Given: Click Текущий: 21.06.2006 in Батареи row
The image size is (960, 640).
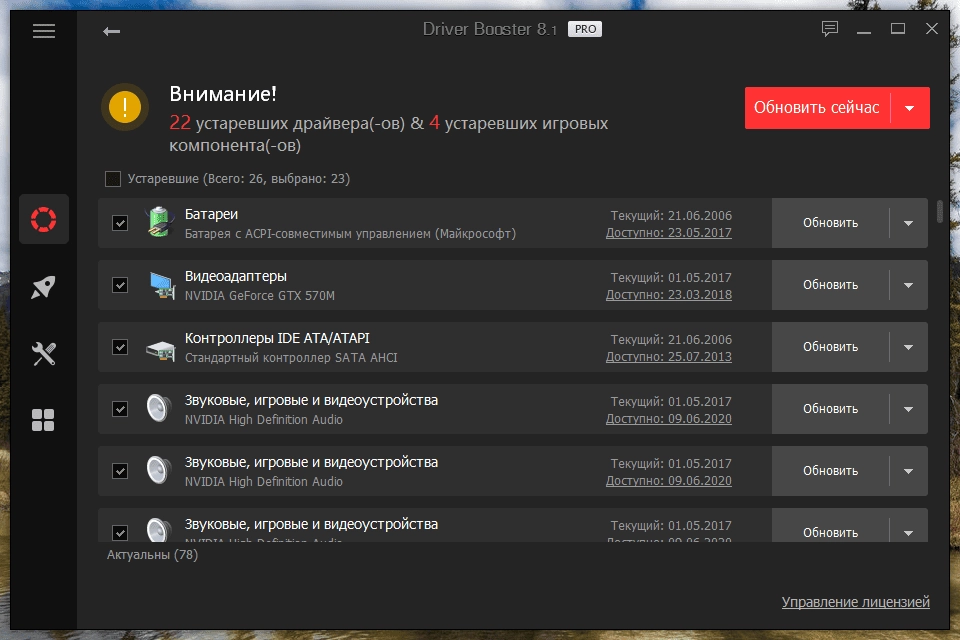Looking at the screenshot, I should click(x=671, y=216).
